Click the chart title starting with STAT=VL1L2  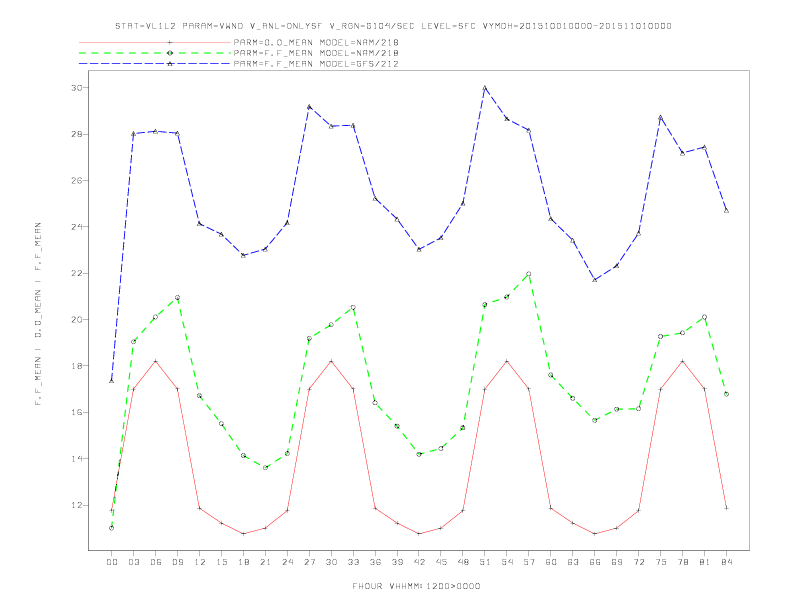click(x=393, y=26)
